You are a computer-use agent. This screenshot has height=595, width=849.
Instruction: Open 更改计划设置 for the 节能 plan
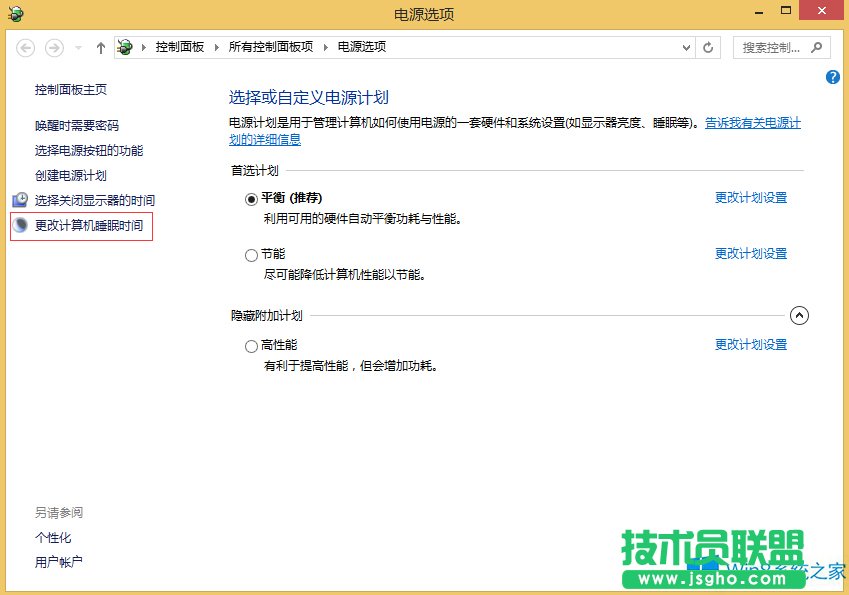coord(750,254)
